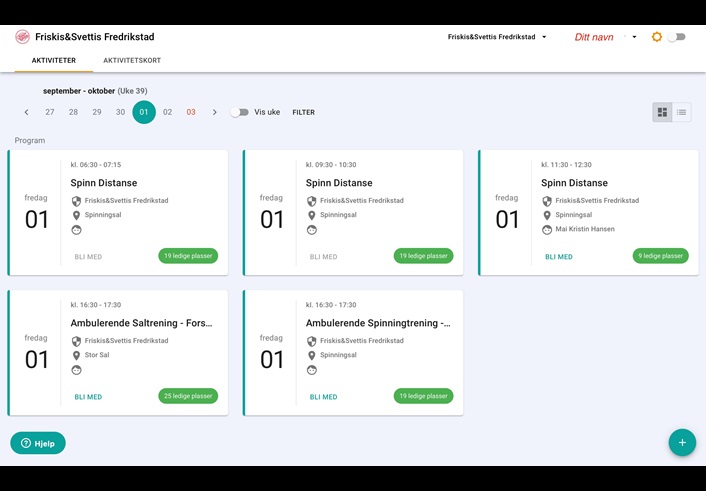Click shield icon on Ambulerende Spinningtrening card
The height and width of the screenshot is (491, 706).
pyautogui.click(x=312, y=341)
